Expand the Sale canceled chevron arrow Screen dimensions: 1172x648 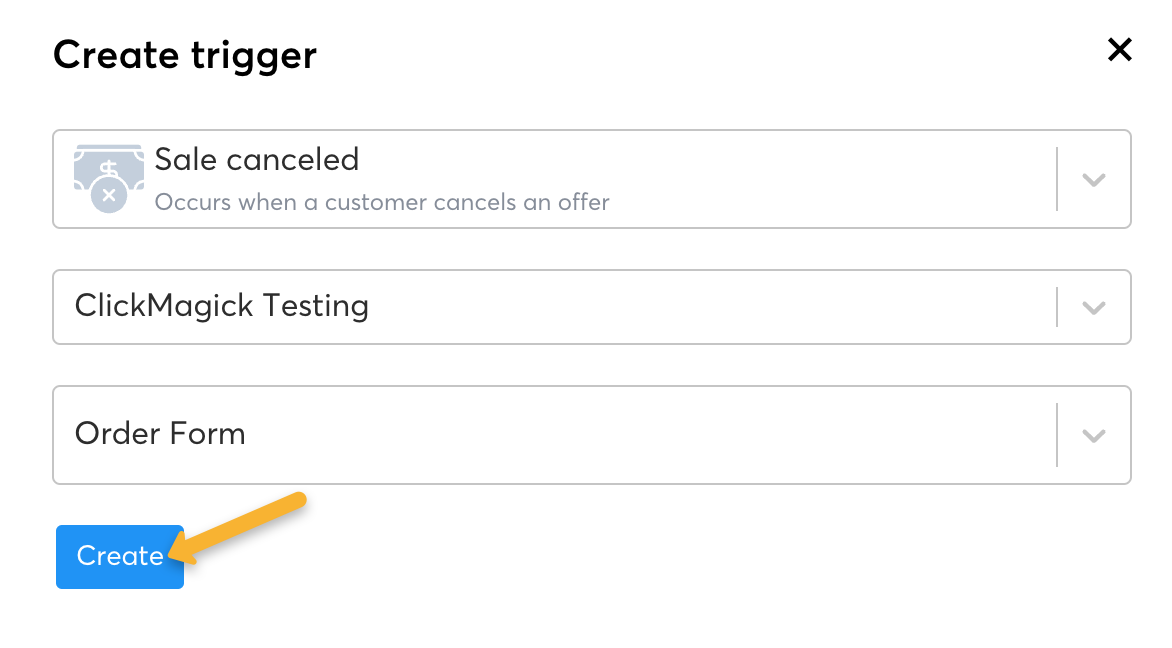click(1094, 180)
